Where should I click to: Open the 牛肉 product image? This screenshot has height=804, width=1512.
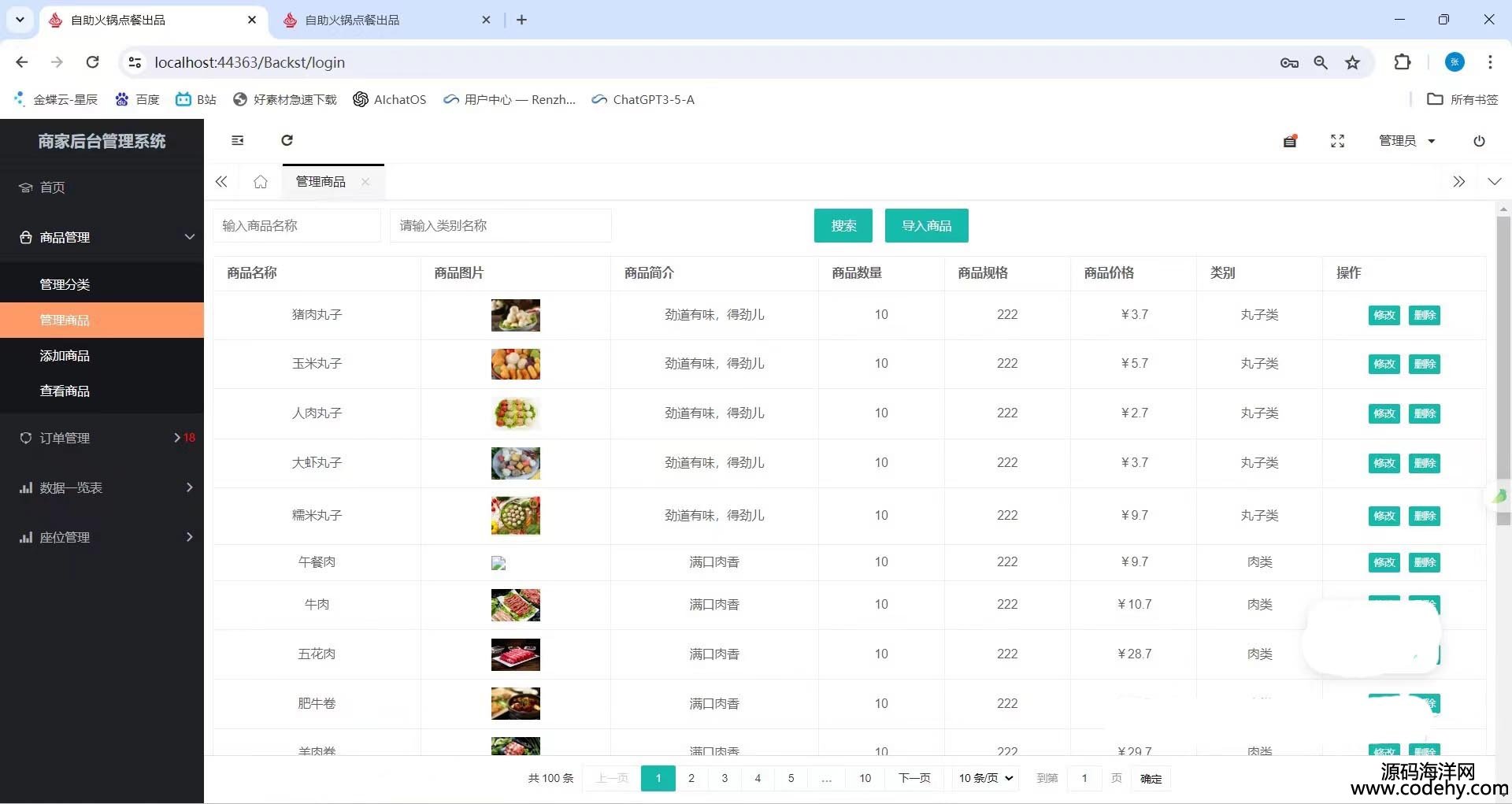tap(516, 606)
